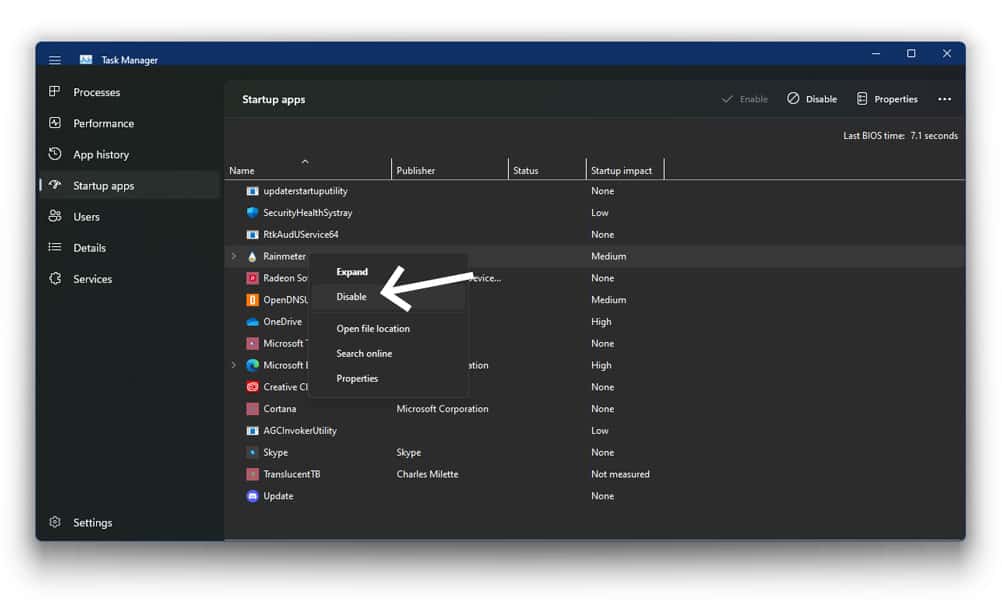Click the RtkAudUService64 app icon

[252, 235]
